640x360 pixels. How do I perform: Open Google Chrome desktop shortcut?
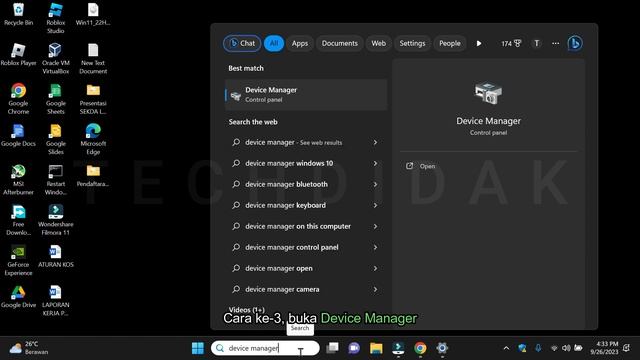point(18,99)
